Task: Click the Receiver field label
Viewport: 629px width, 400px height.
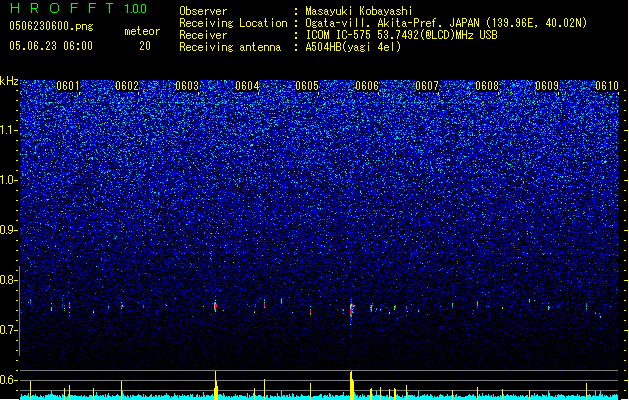Action: [x=203, y=35]
